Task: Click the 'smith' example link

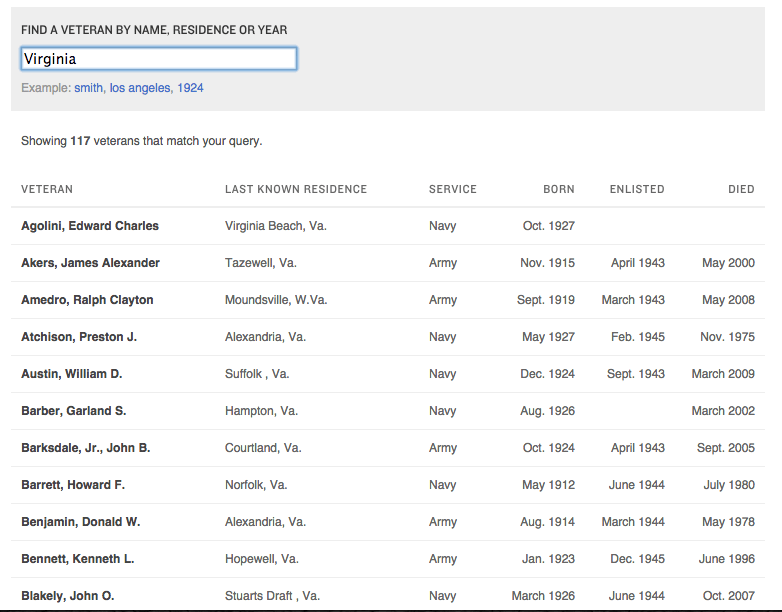Action: [88, 88]
